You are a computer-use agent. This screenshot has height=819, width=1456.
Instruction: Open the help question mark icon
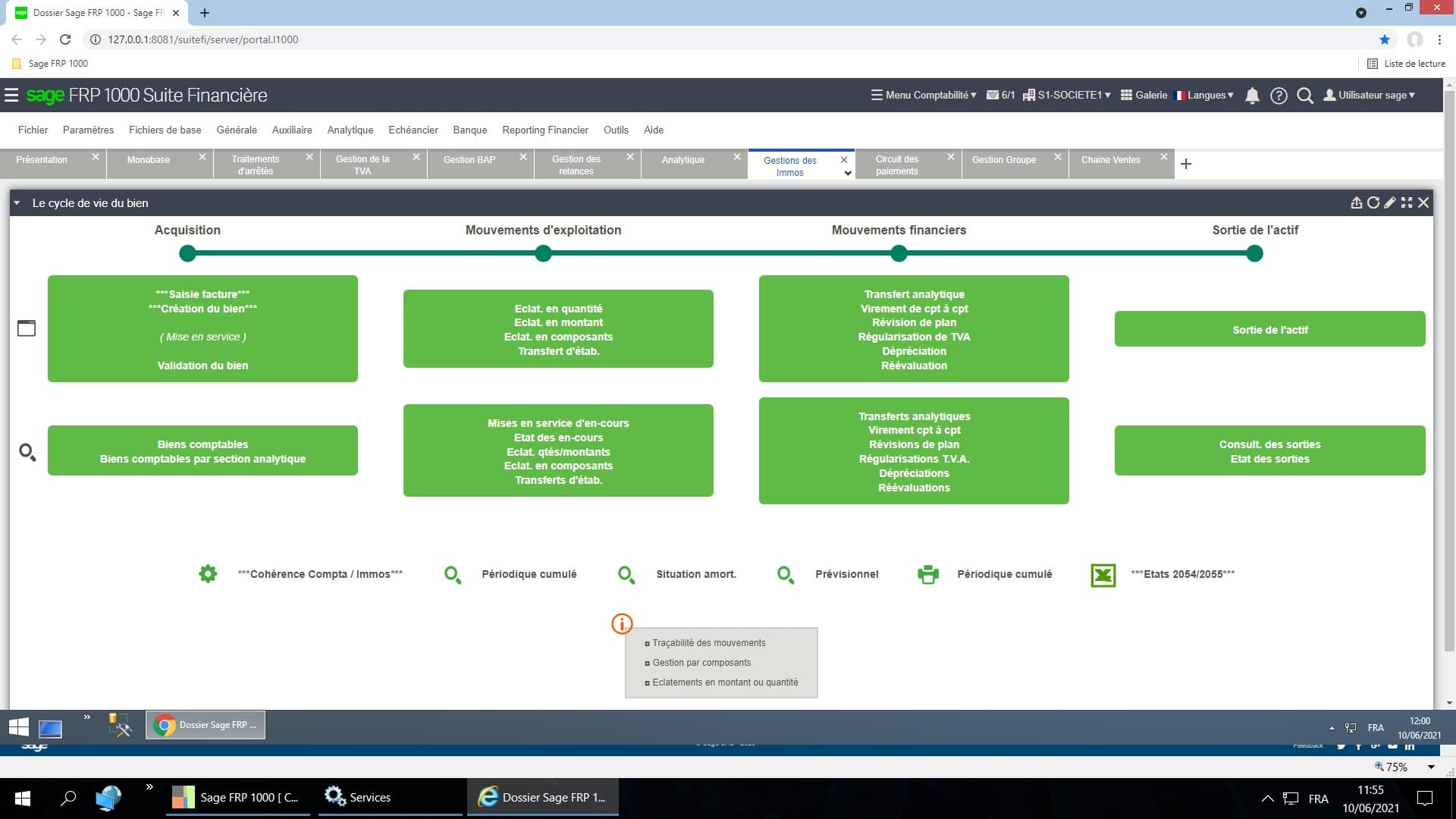point(1279,96)
